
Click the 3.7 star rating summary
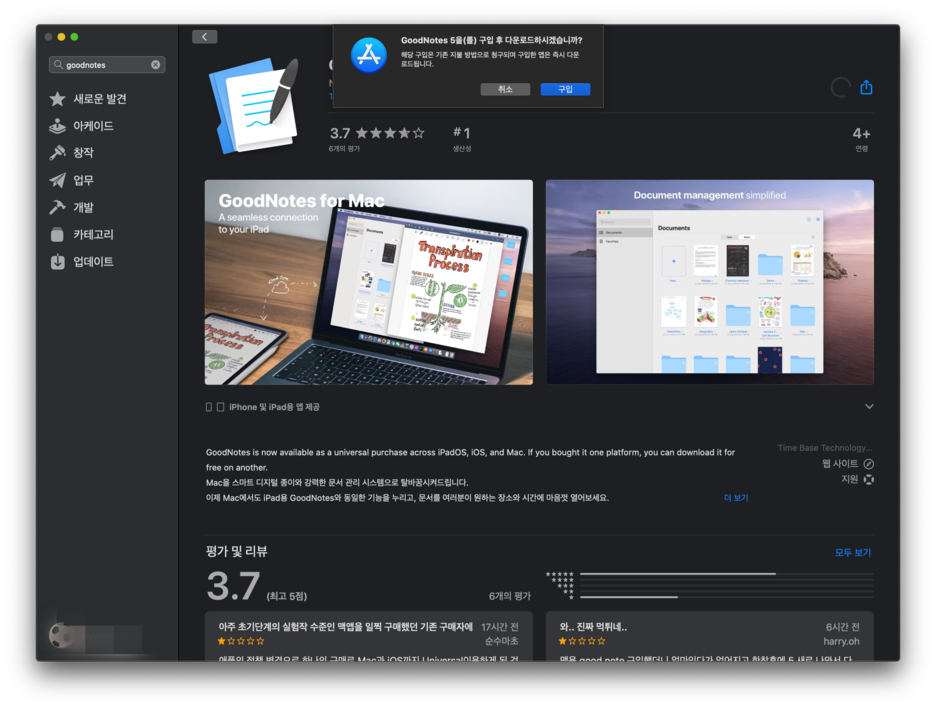[x=377, y=138]
